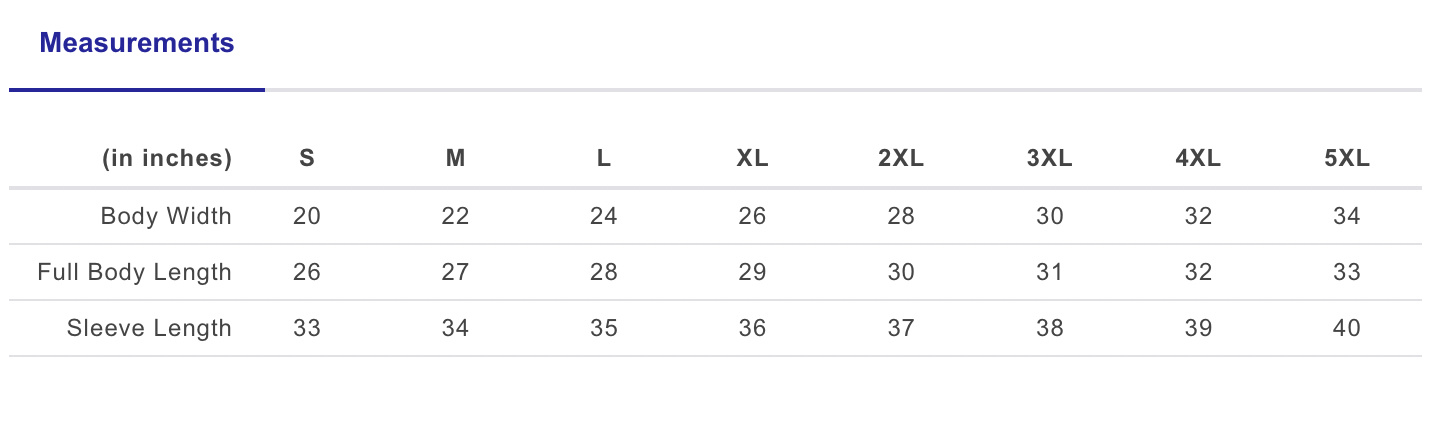Click Body Width value 20 for S
The width and height of the screenshot is (1444, 424).
click(x=307, y=216)
